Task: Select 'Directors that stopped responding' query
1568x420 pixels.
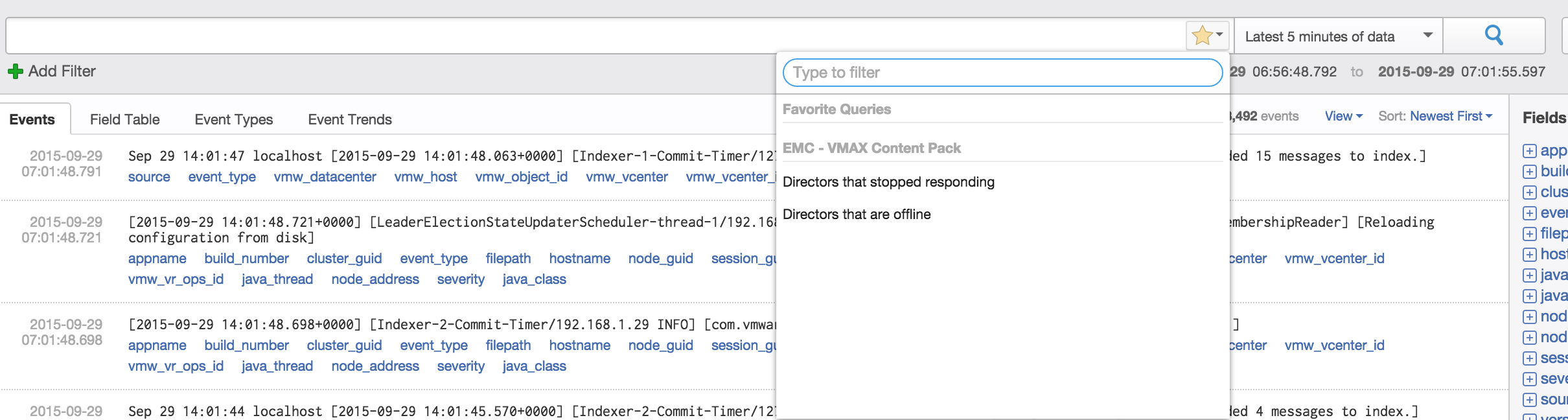Action: coord(888,182)
